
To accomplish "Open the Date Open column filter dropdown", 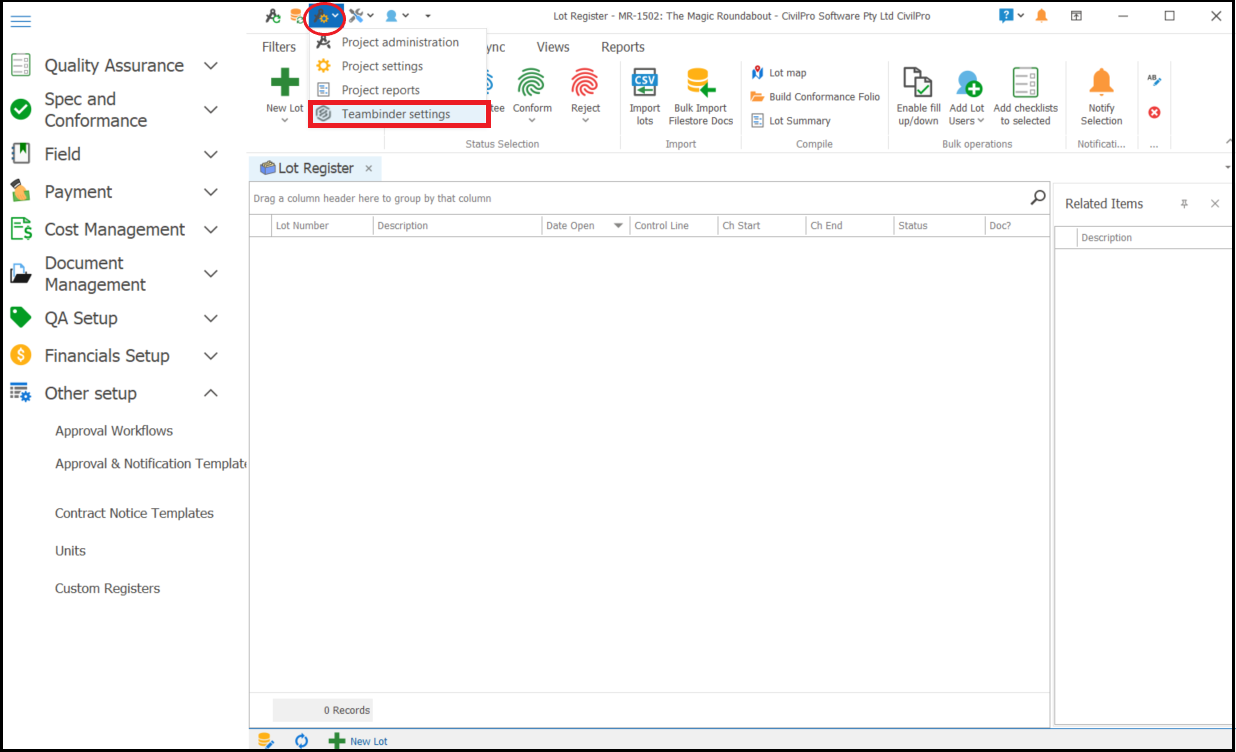I will [x=619, y=226].
